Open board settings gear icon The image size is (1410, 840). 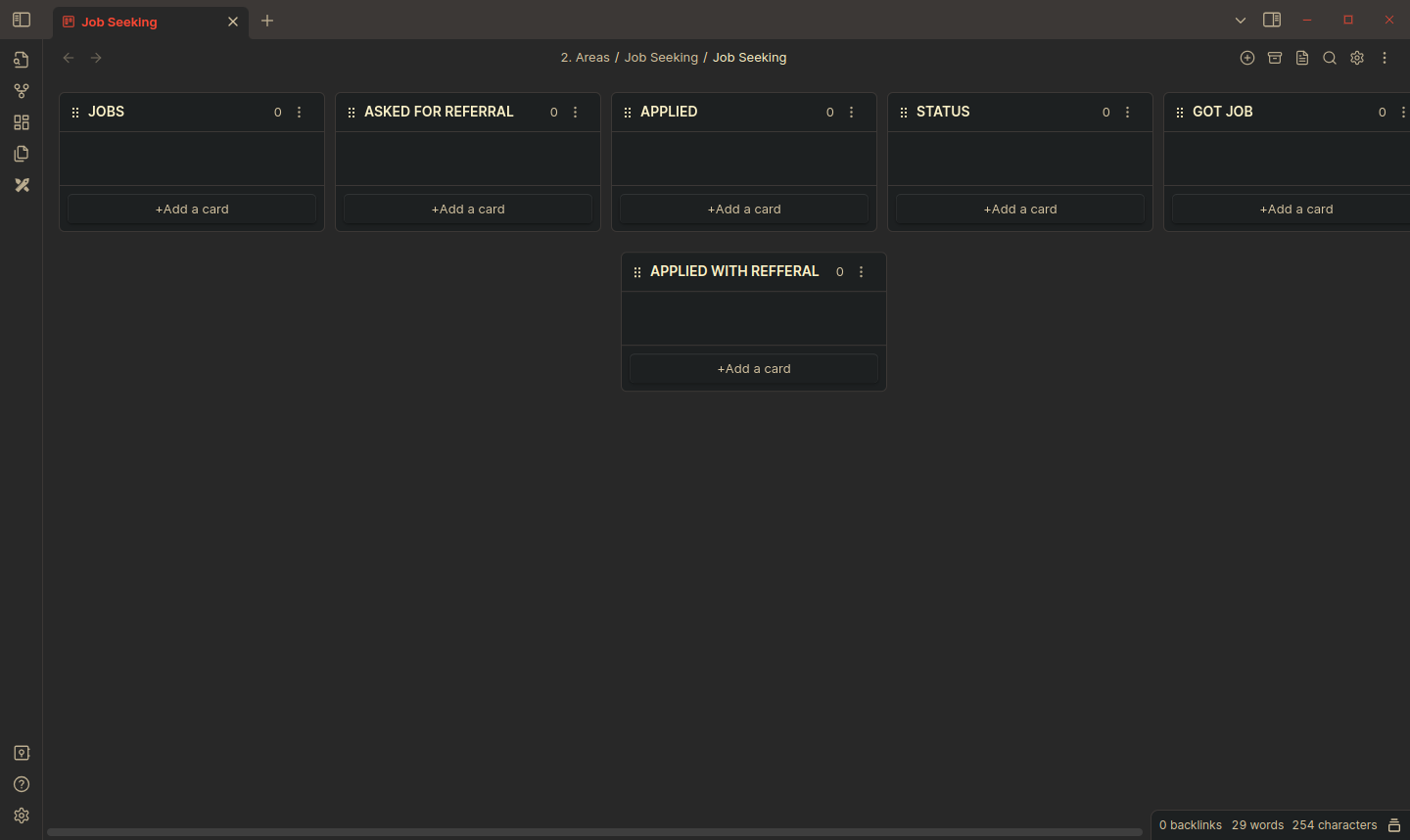coord(1357,58)
